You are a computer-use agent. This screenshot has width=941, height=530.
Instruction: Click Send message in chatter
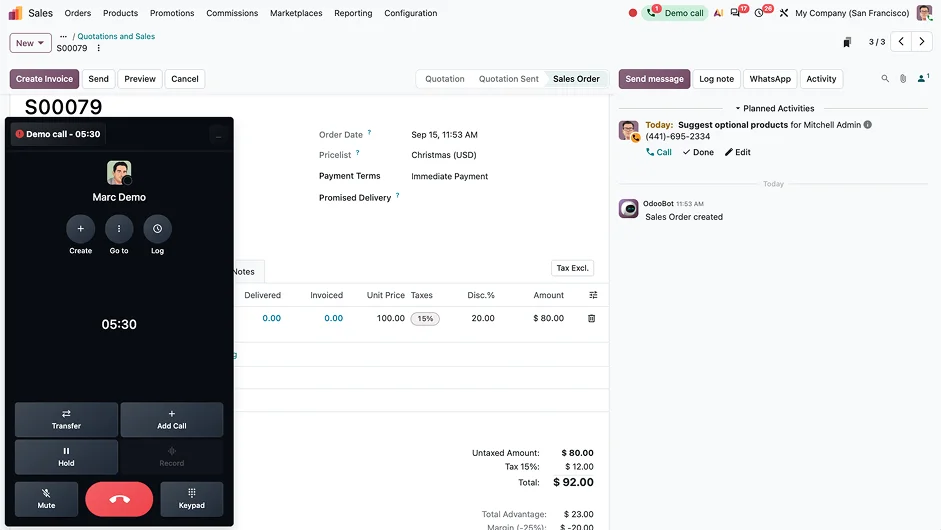tap(654, 79)
